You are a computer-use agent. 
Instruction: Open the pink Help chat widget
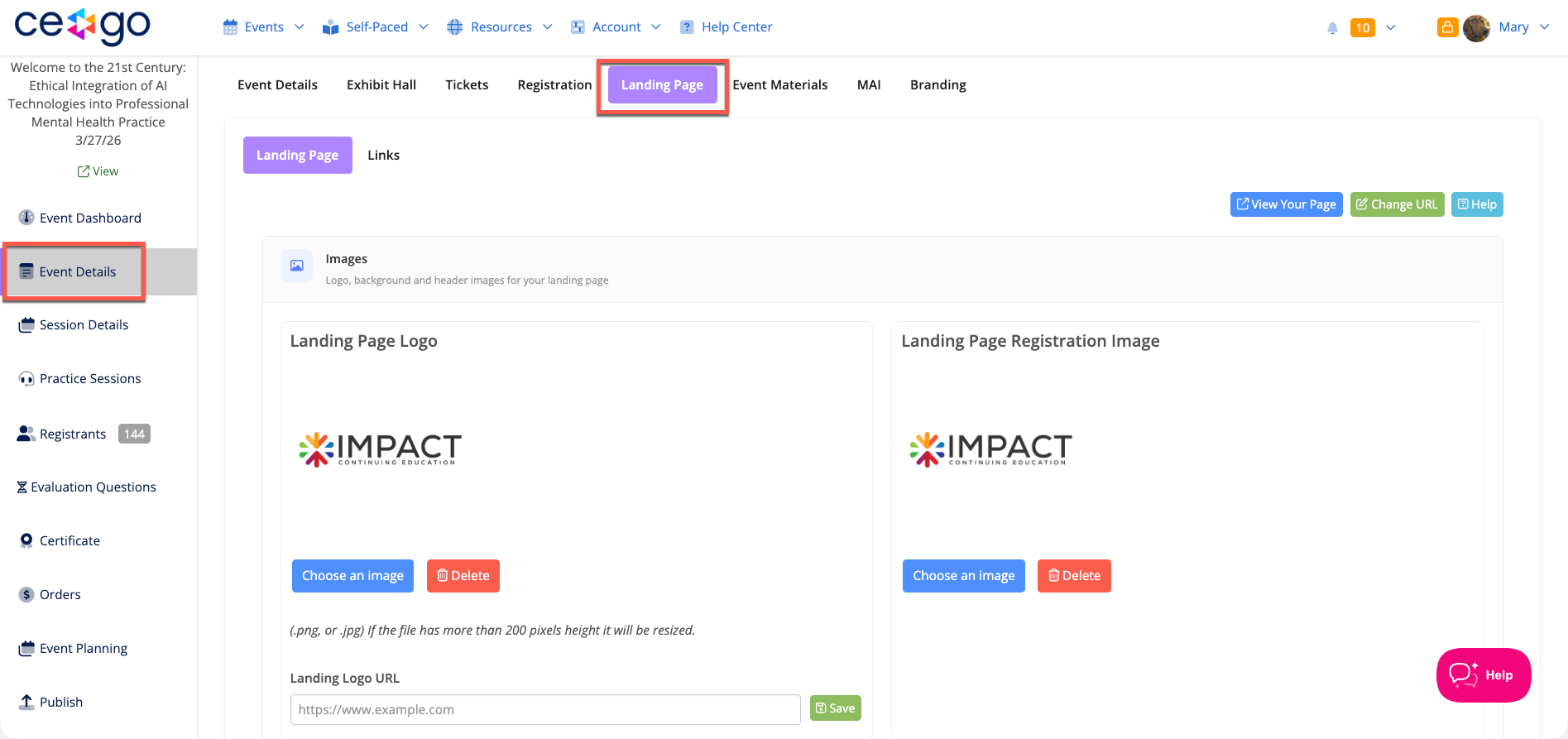(x=1484, y=675)
